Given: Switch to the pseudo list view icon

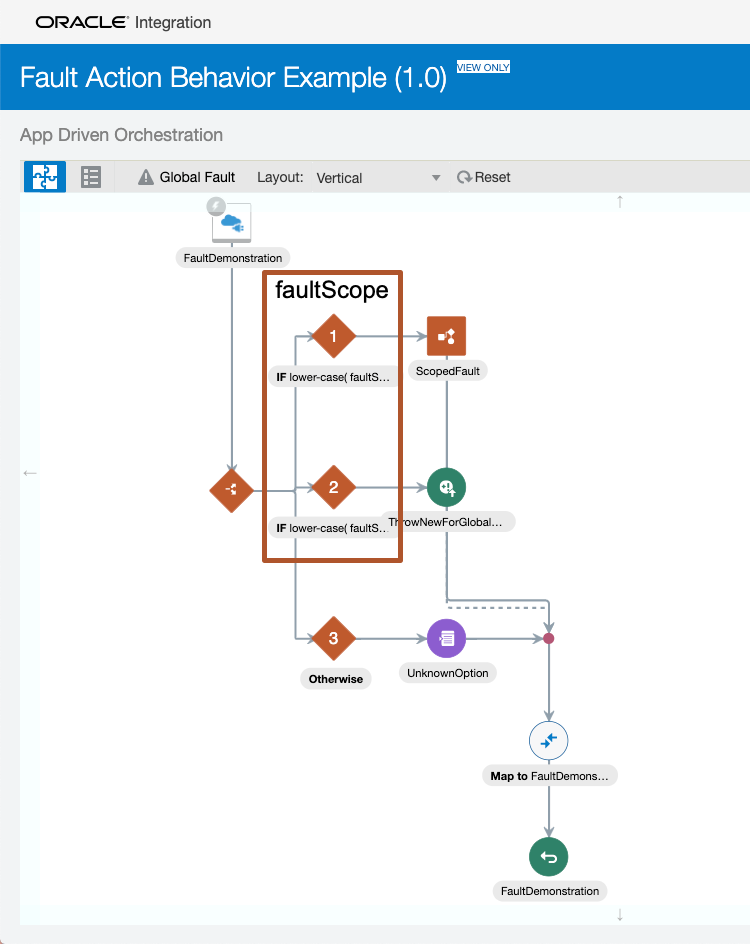Looking at the screenshot, I should 91,177.
